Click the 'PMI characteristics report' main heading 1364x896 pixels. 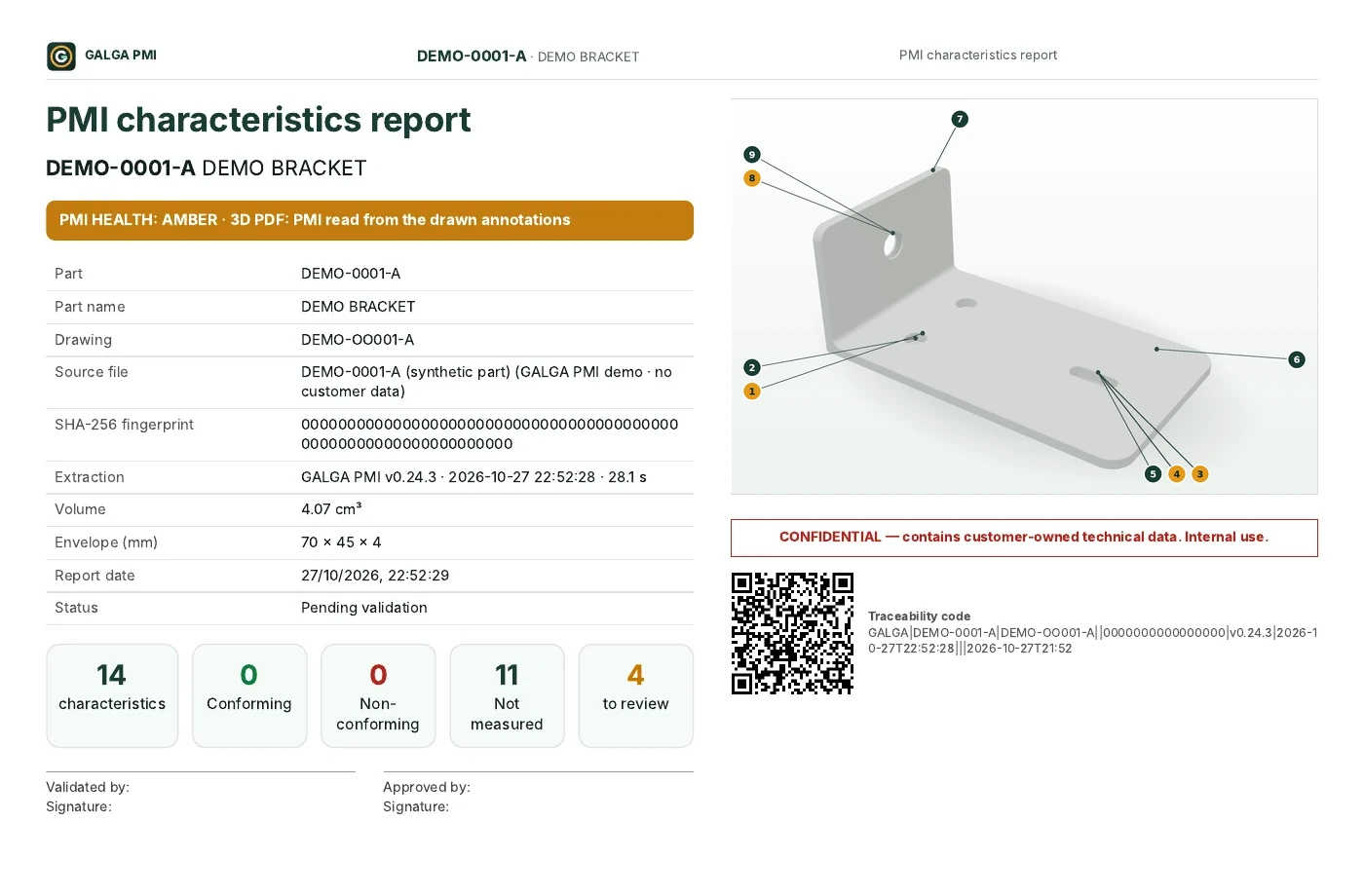pos(258,120)
